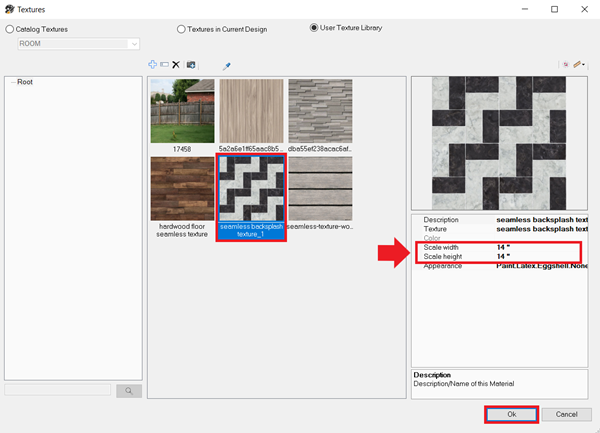Close the Textures window
This screenshot has width=600, height=433.
(x=584, y=9)
